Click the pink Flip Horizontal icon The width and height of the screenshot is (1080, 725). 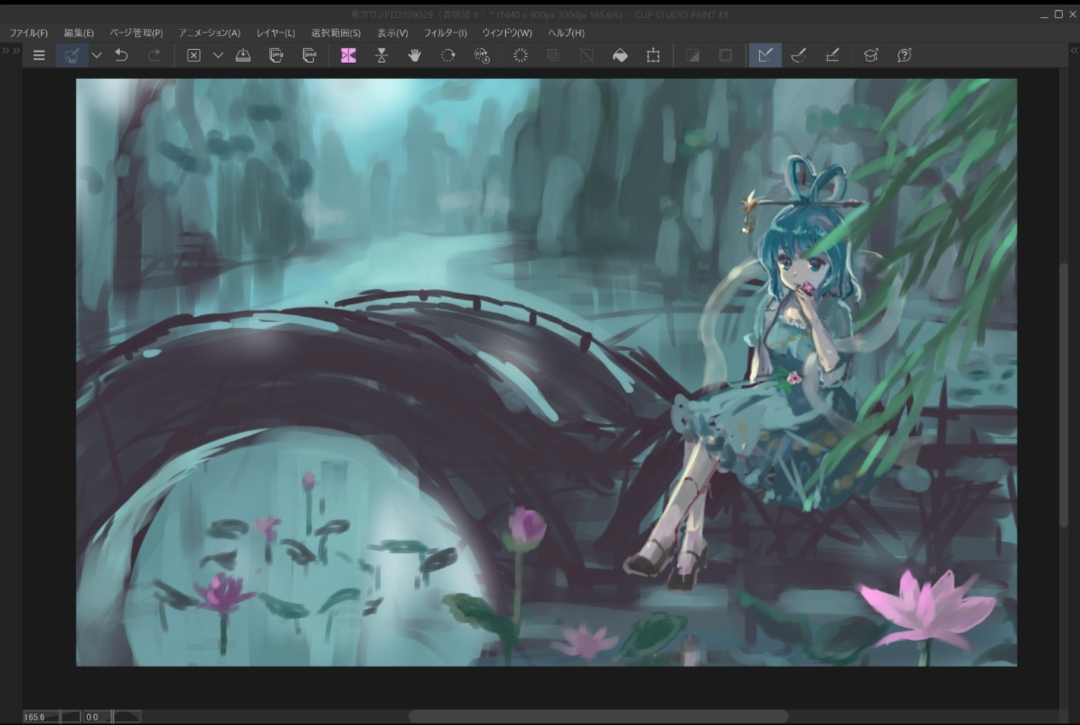click(x=348, y=56)
